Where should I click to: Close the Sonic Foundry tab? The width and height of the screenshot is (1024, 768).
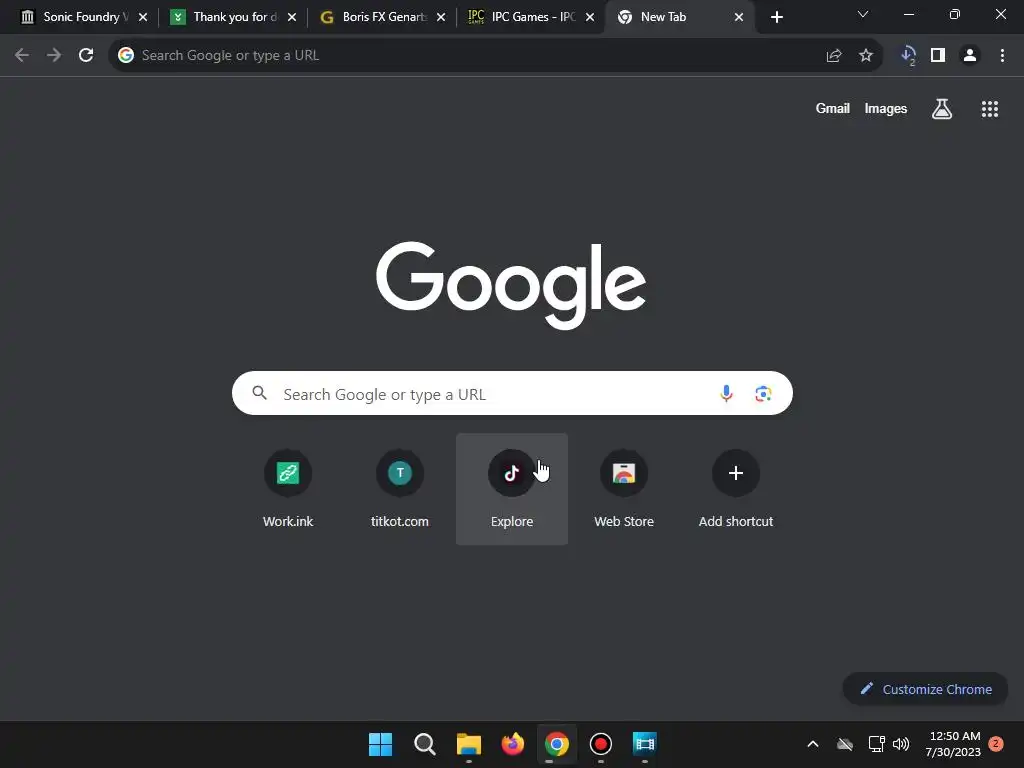tap(143, 18)
